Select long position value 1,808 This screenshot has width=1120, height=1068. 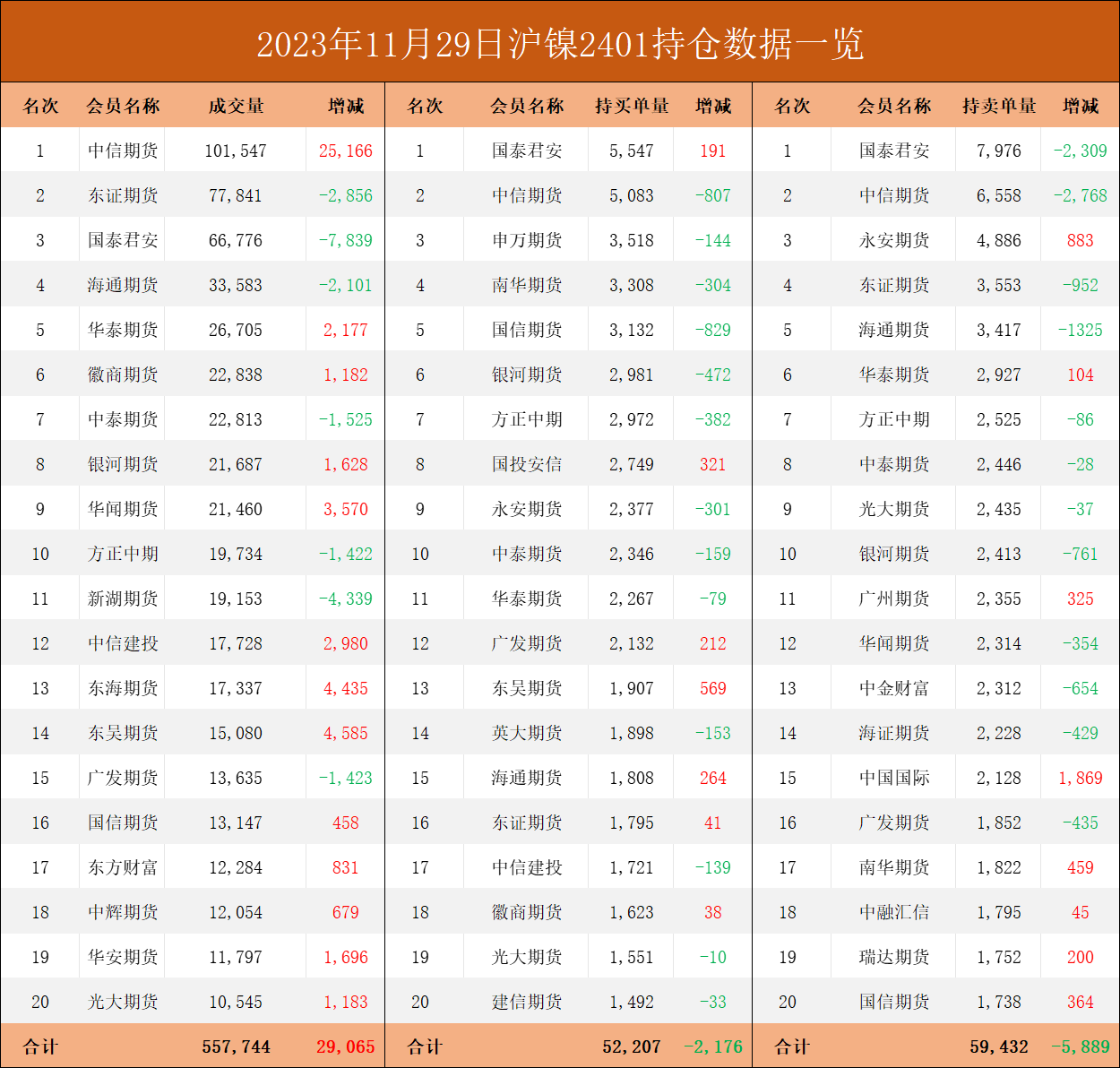(x=632, y=778)
